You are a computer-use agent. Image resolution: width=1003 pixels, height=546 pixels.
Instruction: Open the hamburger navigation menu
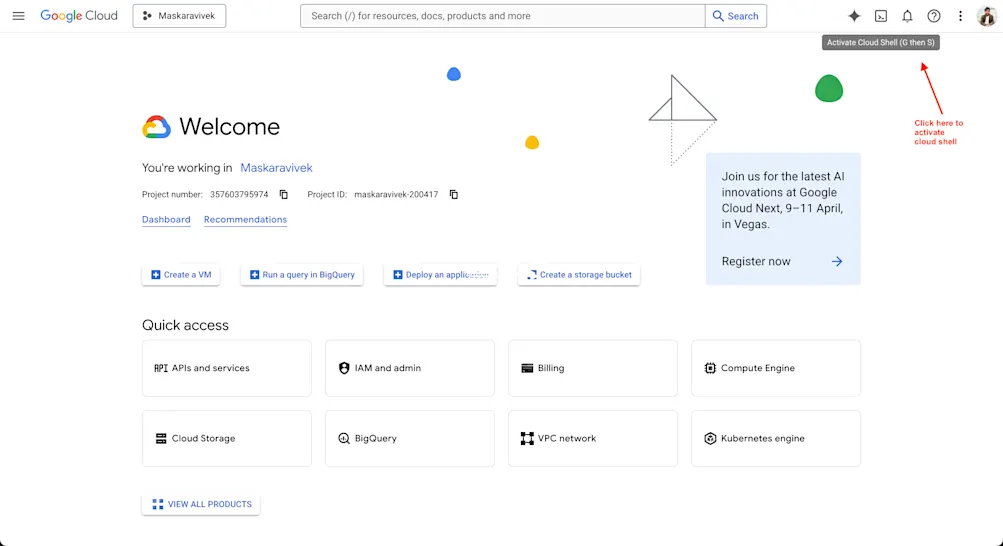pyautogui.click(x=19, y=16)
